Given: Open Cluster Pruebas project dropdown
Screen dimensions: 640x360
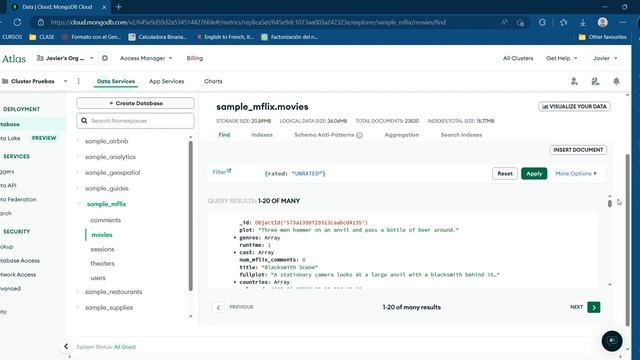Looking at the screenshot, I should 35,81.
